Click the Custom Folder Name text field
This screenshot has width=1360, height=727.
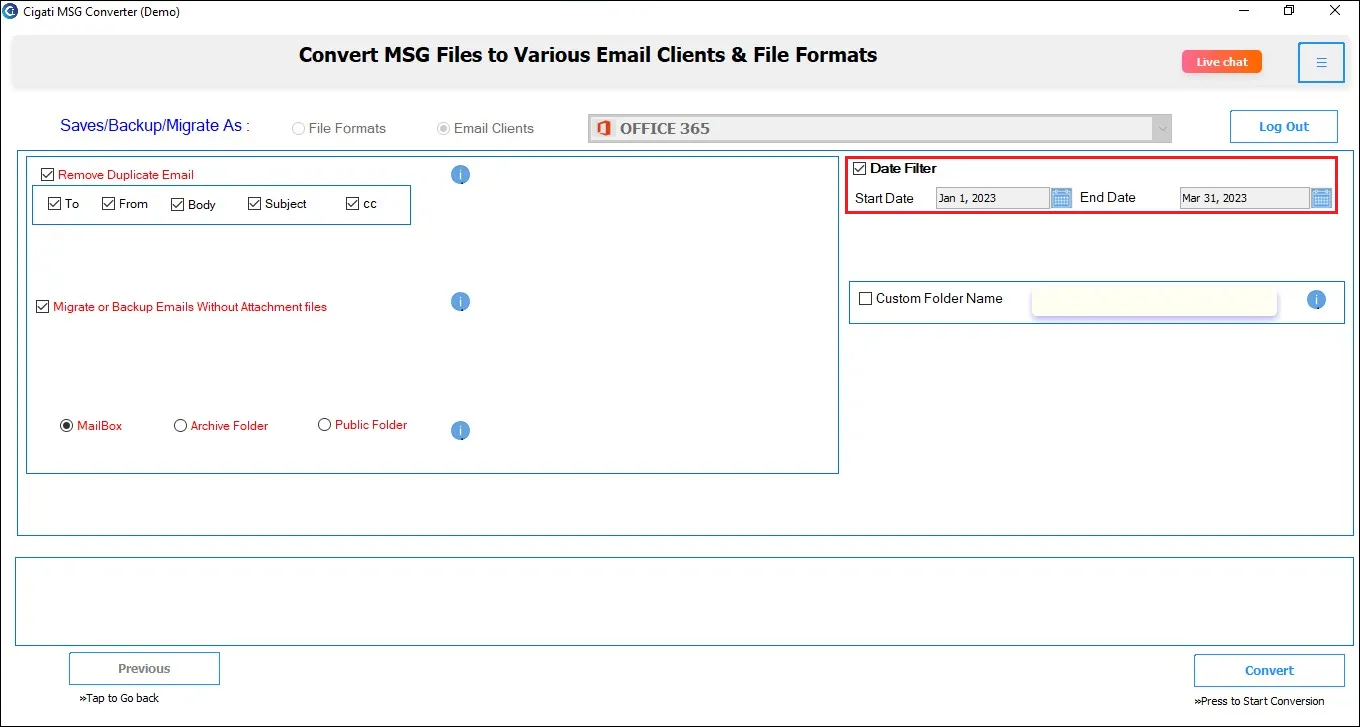click(x=1155, y=301)
